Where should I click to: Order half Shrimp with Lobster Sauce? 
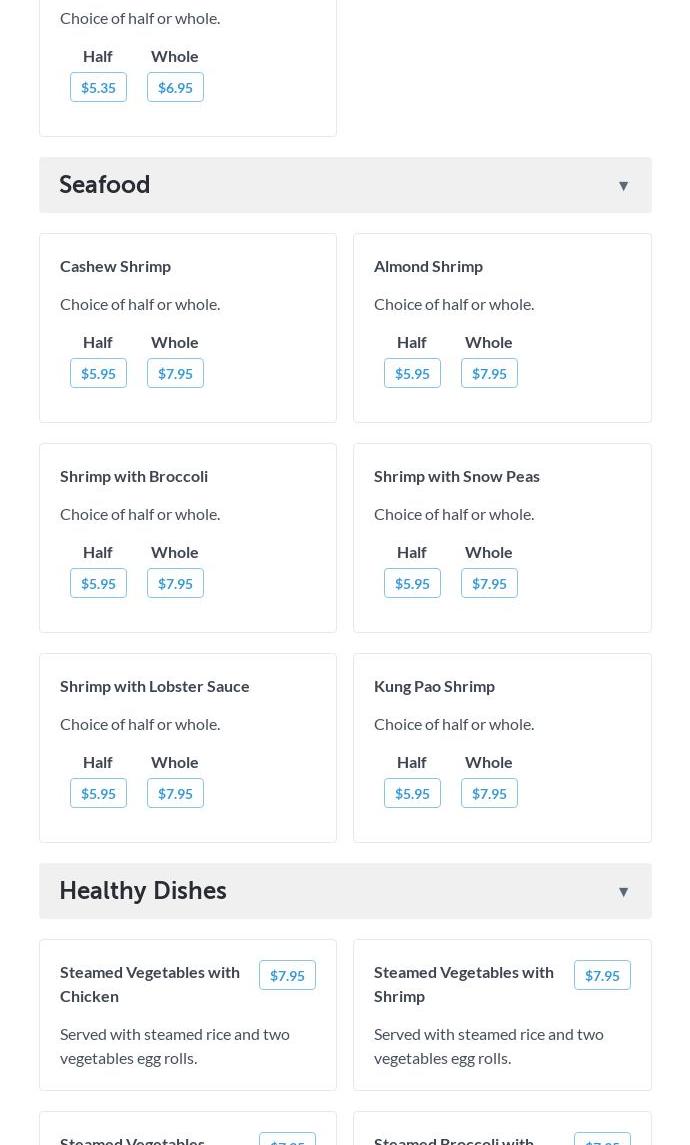(98, 793)
